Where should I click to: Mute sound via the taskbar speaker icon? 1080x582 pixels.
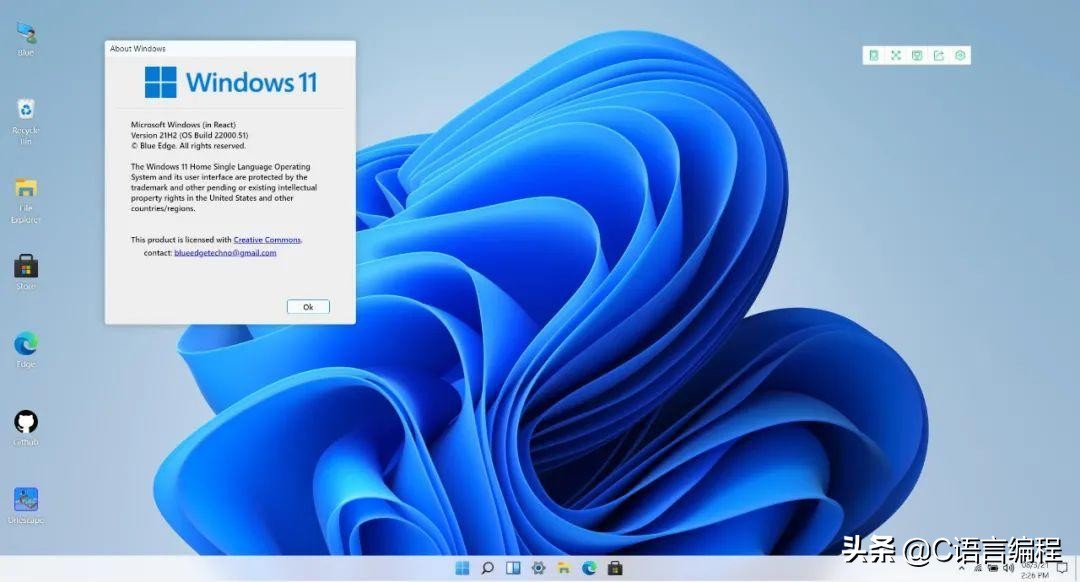1008,568
